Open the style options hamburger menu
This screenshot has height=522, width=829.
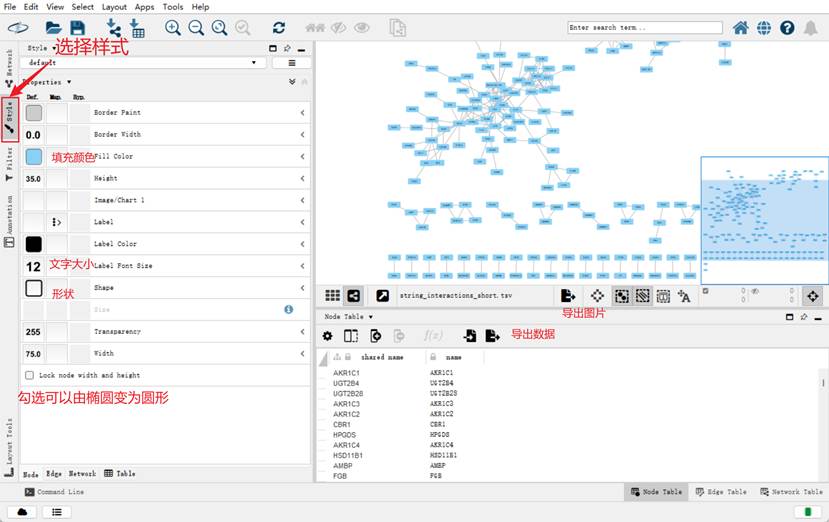291,62
